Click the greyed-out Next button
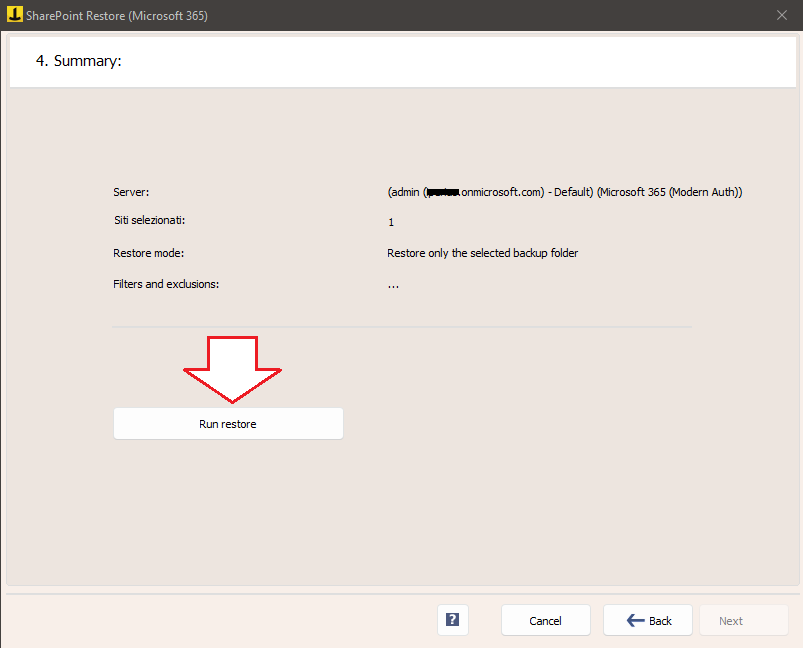The width and height of the screenshot is (803, 648). point(744,620)
